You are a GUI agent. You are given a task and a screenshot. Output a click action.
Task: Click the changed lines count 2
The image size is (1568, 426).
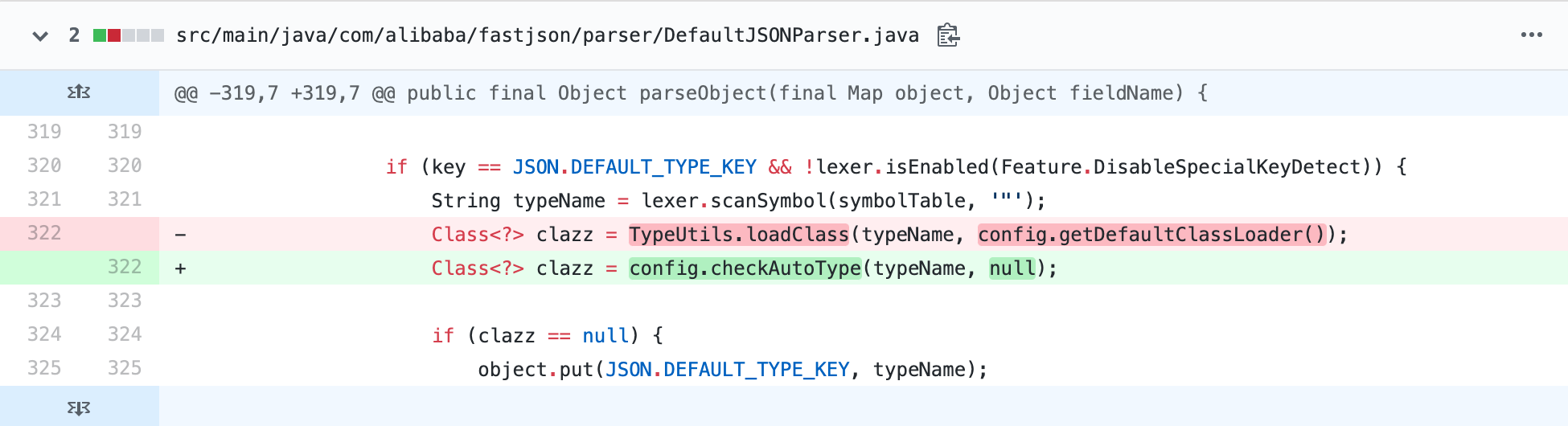[74, 35]
